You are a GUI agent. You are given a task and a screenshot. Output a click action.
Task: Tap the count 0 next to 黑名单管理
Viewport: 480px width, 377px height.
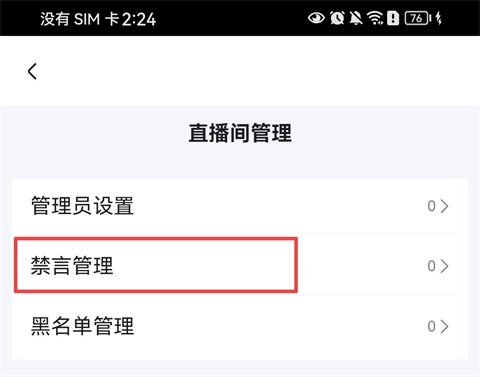pyautogui.click(x=432, y=326)
